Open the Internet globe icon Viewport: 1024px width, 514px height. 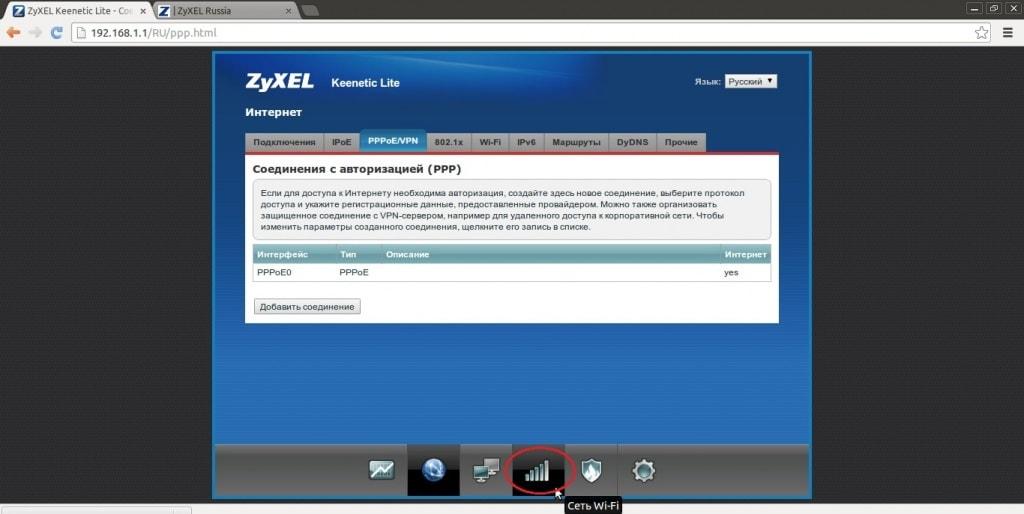[434, 470]
